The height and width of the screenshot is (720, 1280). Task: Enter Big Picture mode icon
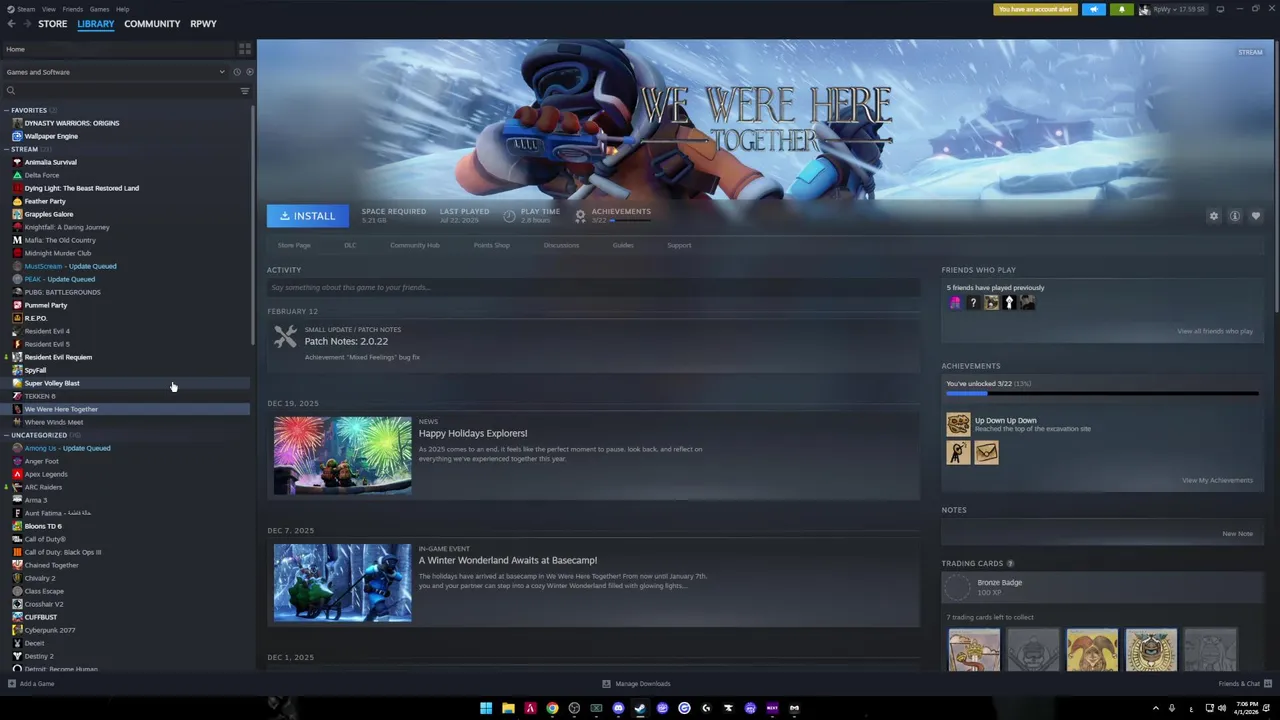[1220, 9]
